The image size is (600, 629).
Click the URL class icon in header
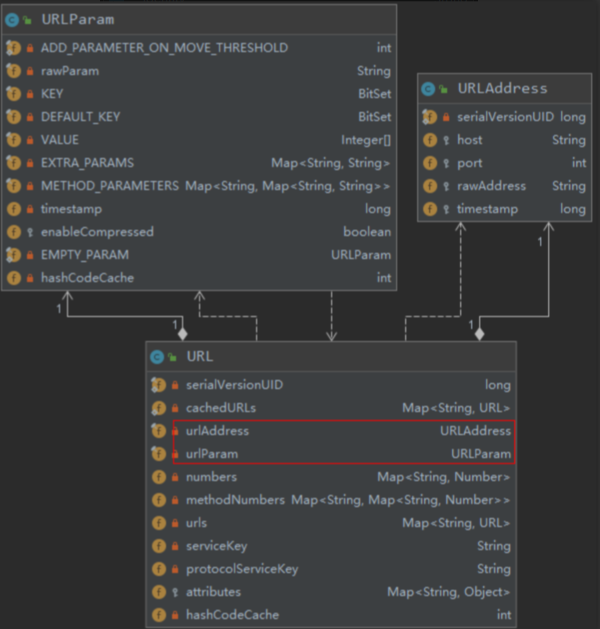pos(157,357)
